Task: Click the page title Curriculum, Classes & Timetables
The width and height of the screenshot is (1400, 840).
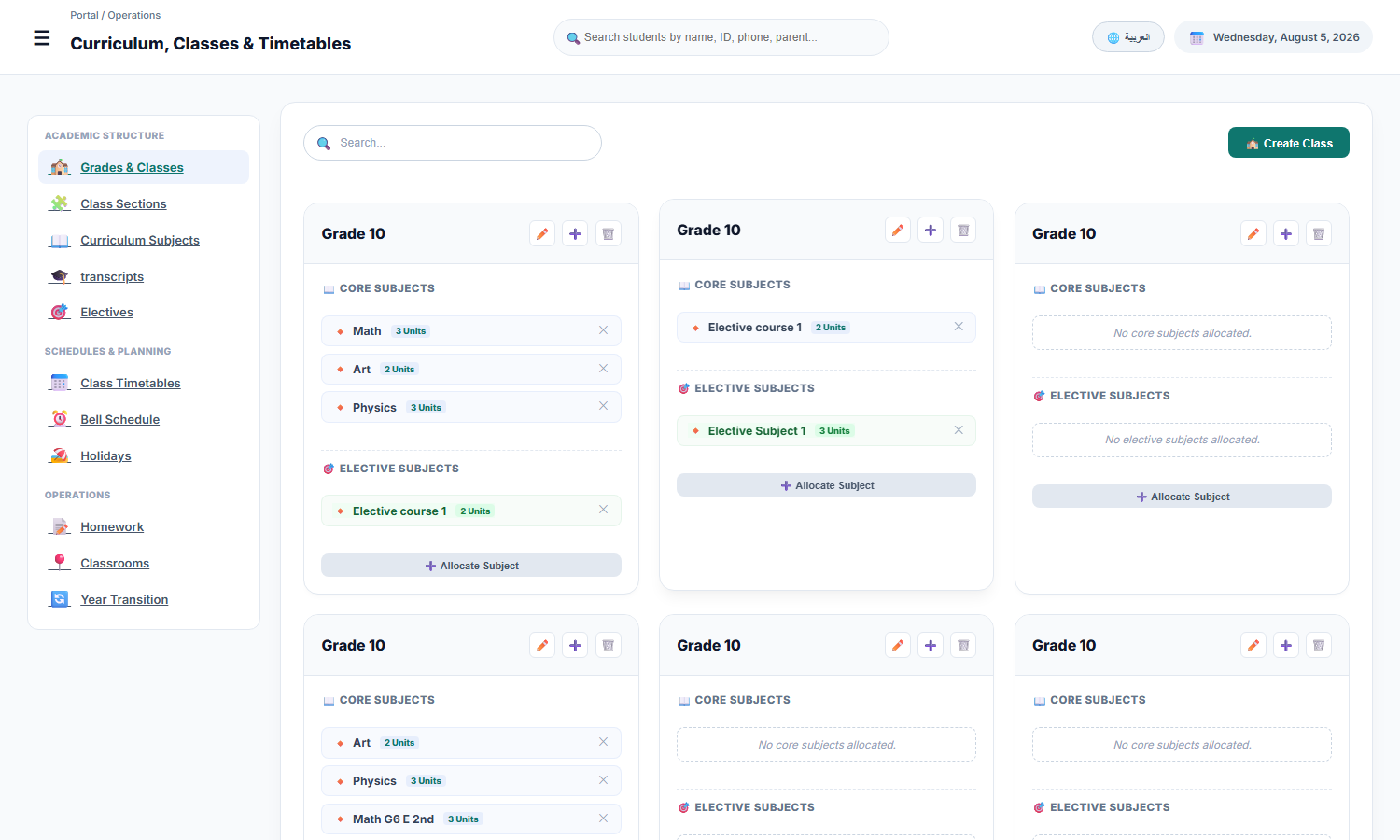Action: coord(211,44)
